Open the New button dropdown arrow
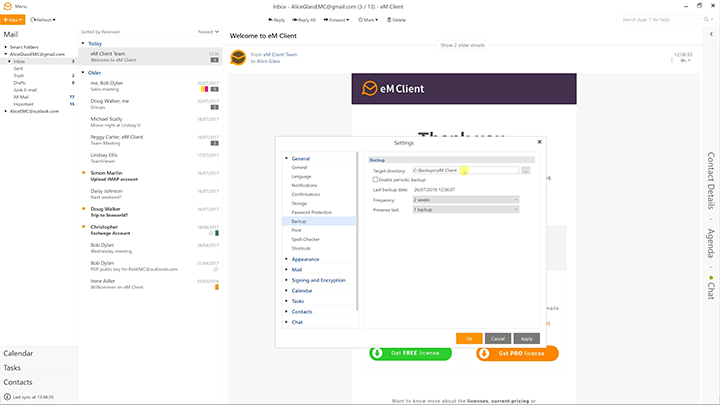The width and height of the screenshot is (720, 405). [21, 20]
